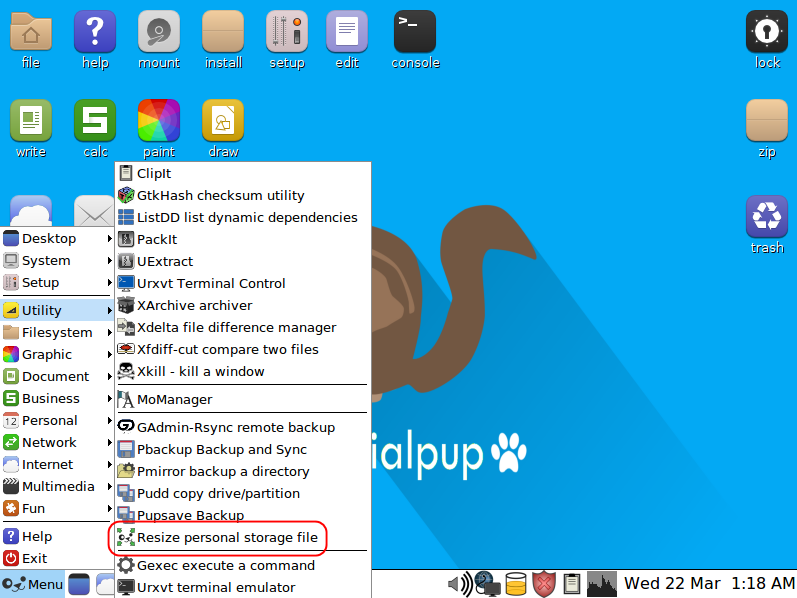Screen dimensions: 797x598
Task: Open Urxvt terminal emulator
Action: (243, 587)
